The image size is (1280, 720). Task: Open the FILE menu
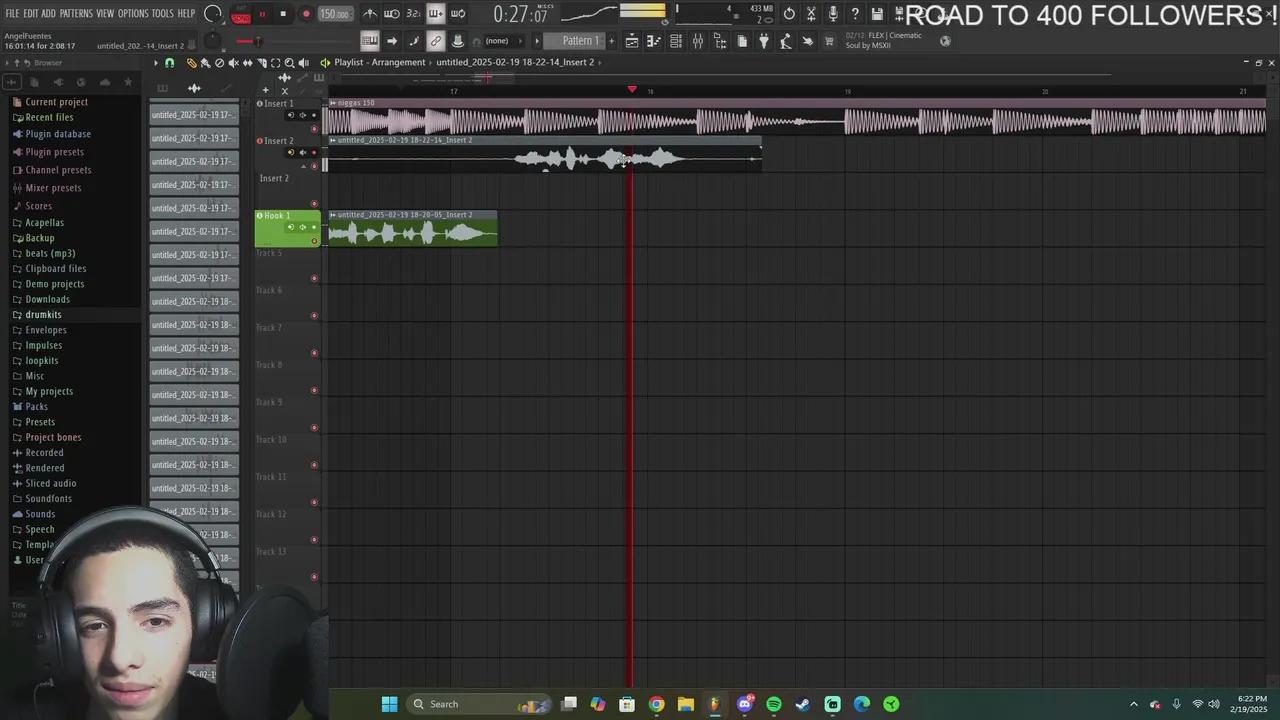[x=12, y=14]
